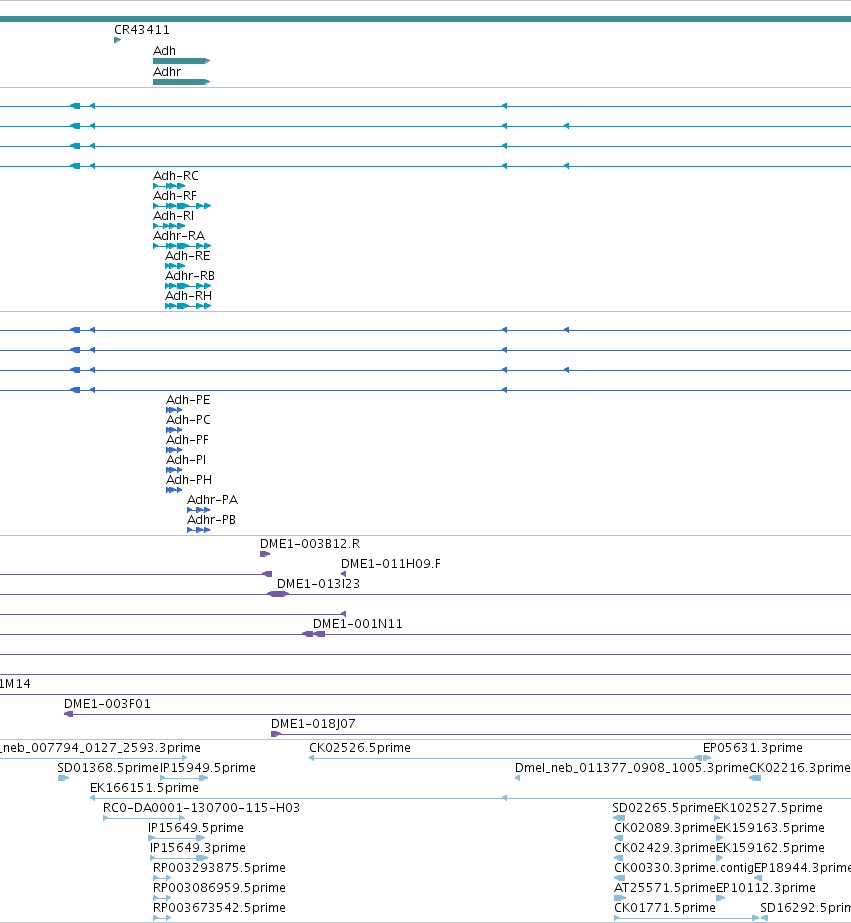The width and height of the screenshot is (851, 923).
Task: Select the CK02526.5prime EST label
Action: (x=360, y=748)
